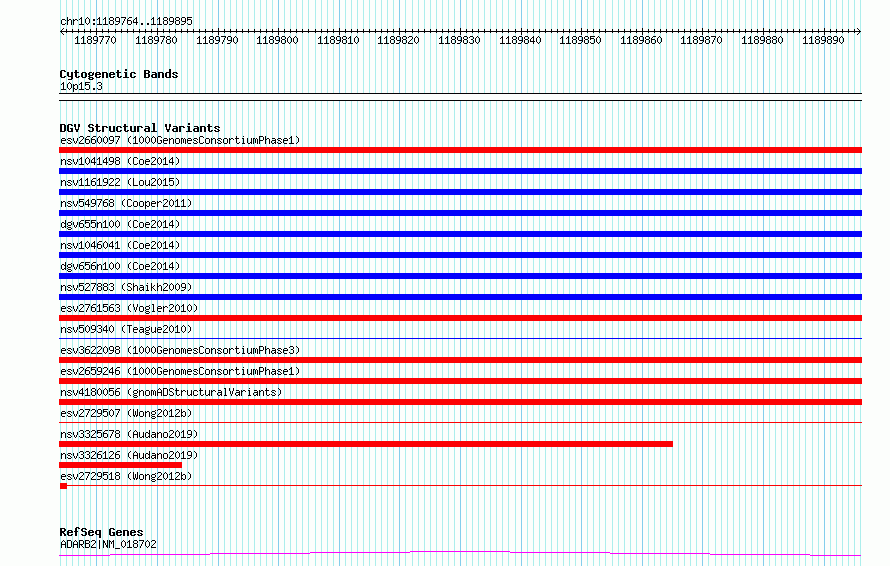Select the red bar below nsv3325678
This screenshot has width=890, height=566.
[x=366, y=444]
